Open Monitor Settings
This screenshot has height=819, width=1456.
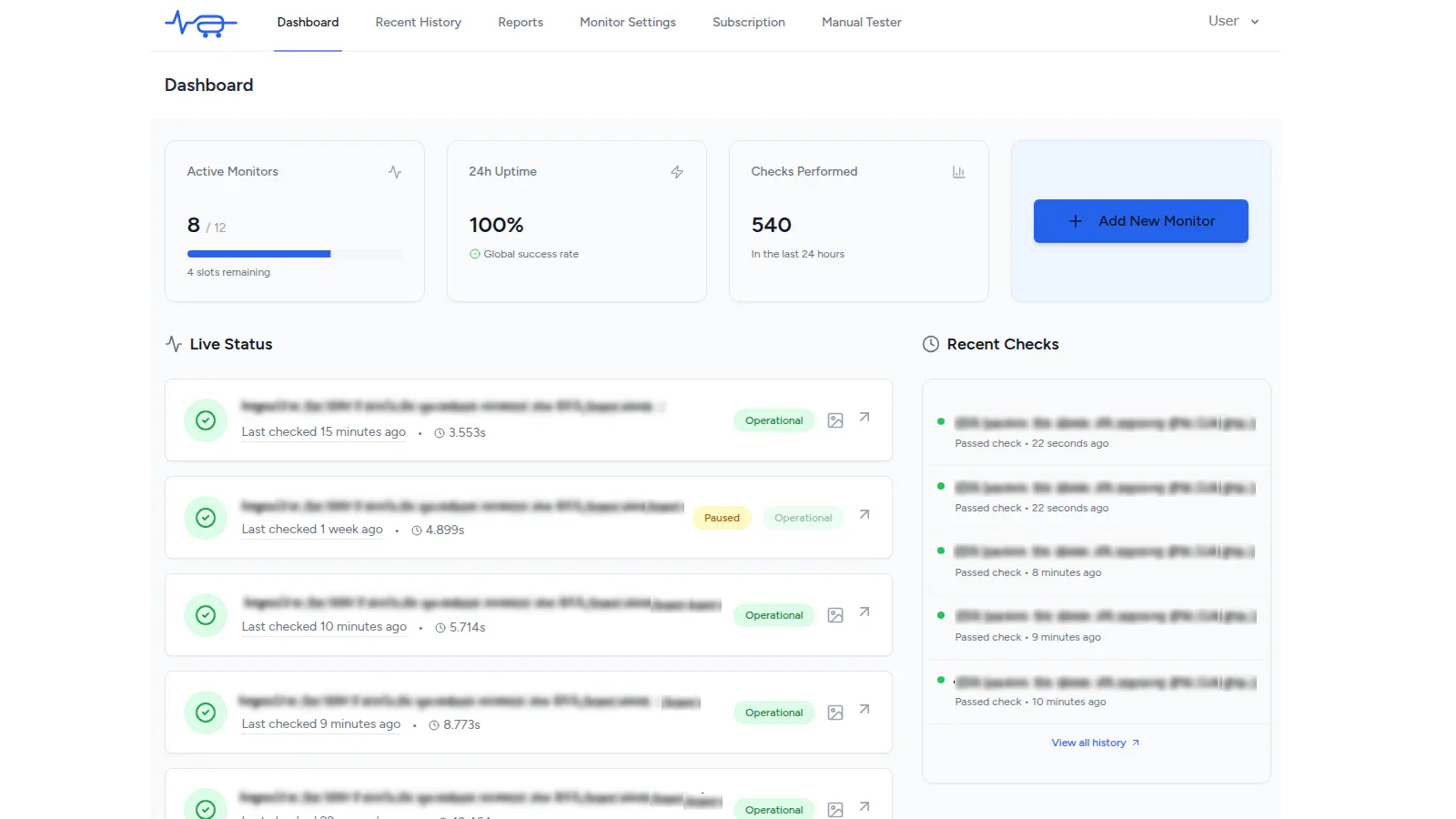click(x=628, y=22)
